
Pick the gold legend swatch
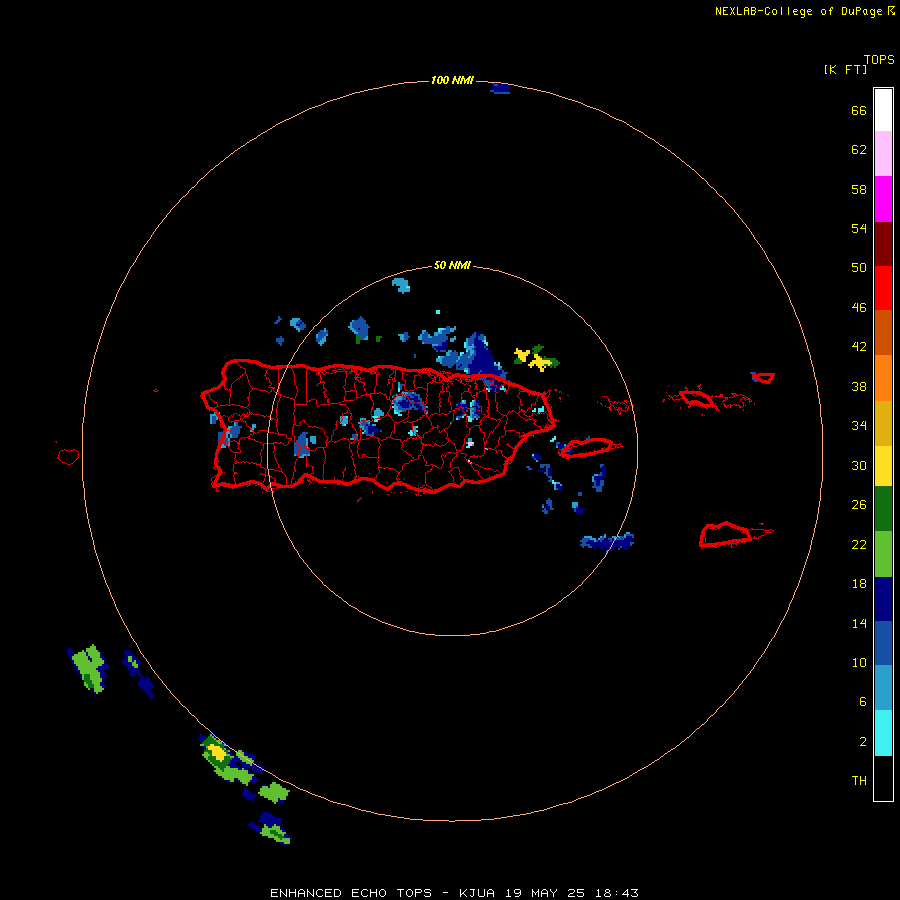883,423
